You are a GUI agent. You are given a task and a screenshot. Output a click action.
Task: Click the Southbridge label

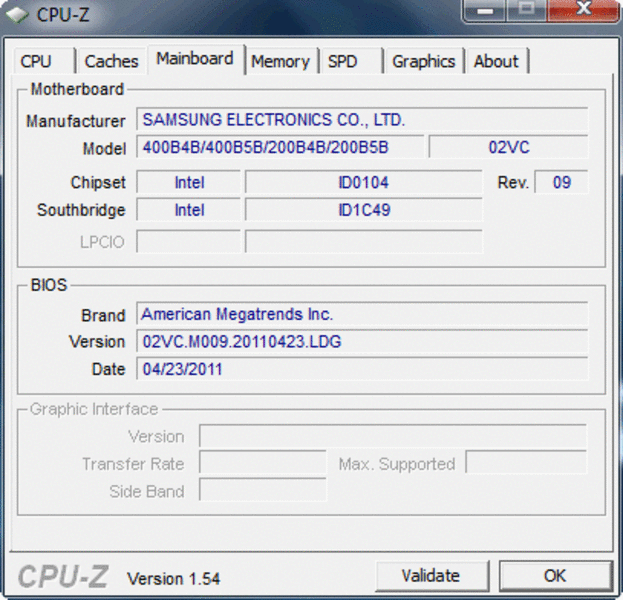(81, 210)
